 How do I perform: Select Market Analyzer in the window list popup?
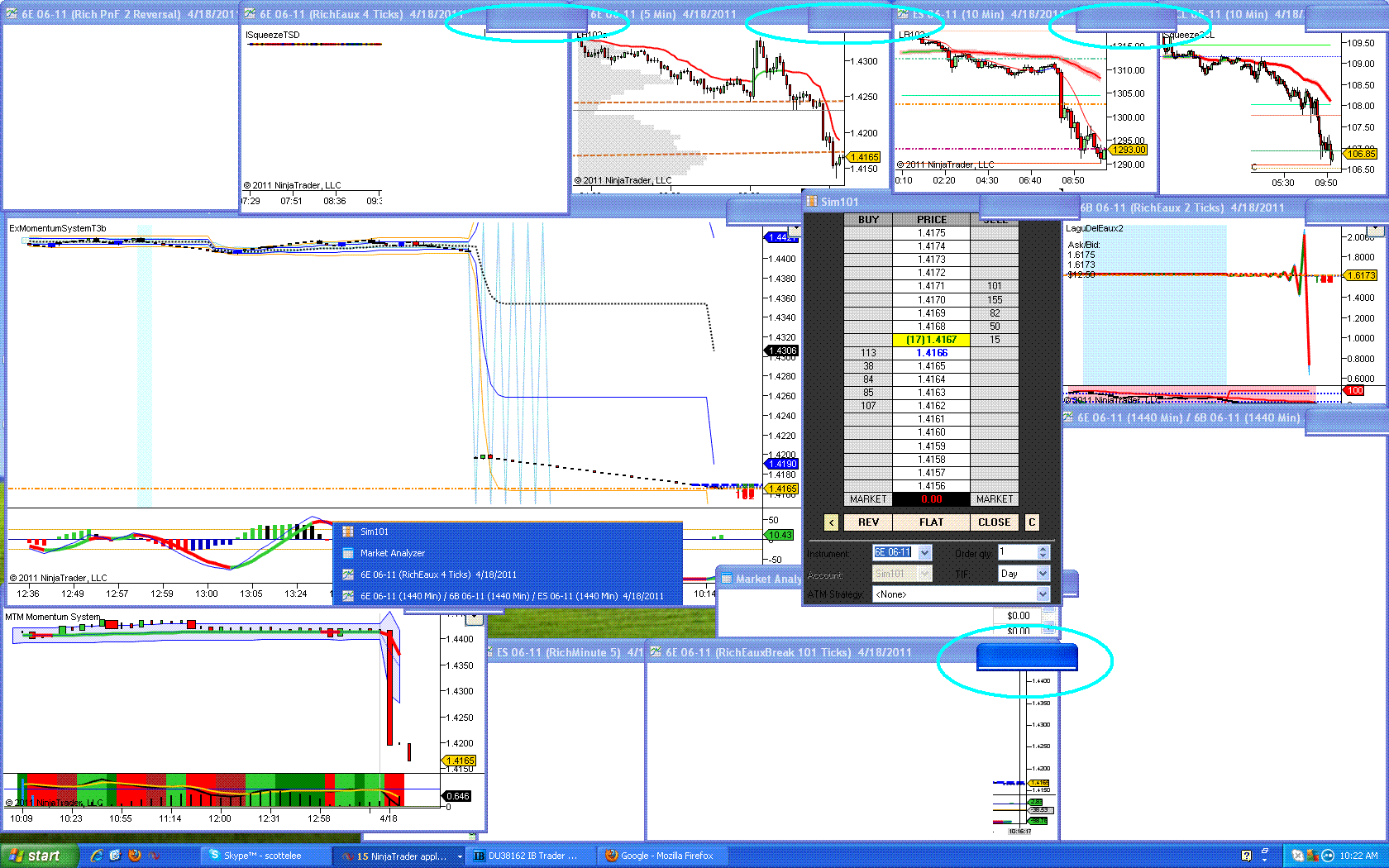tap(508, 553)
